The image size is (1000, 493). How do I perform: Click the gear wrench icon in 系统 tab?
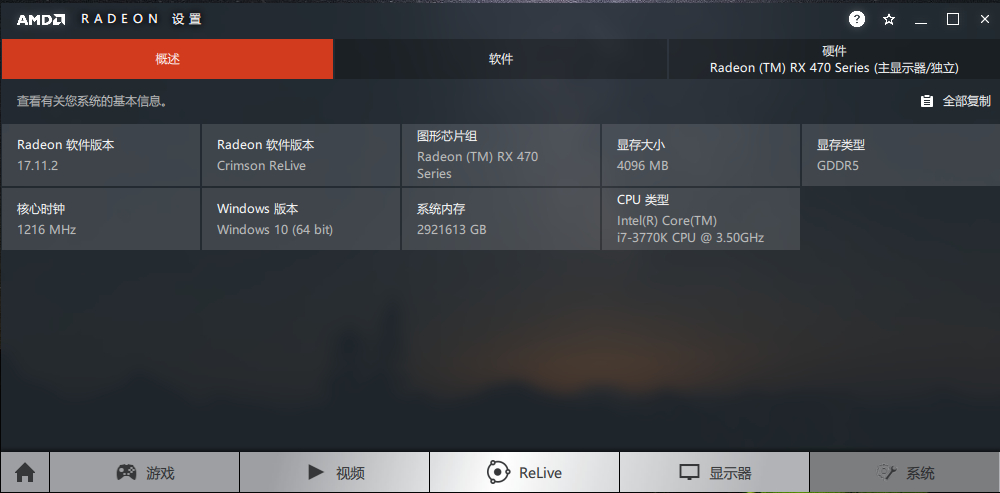pos(887,473)
